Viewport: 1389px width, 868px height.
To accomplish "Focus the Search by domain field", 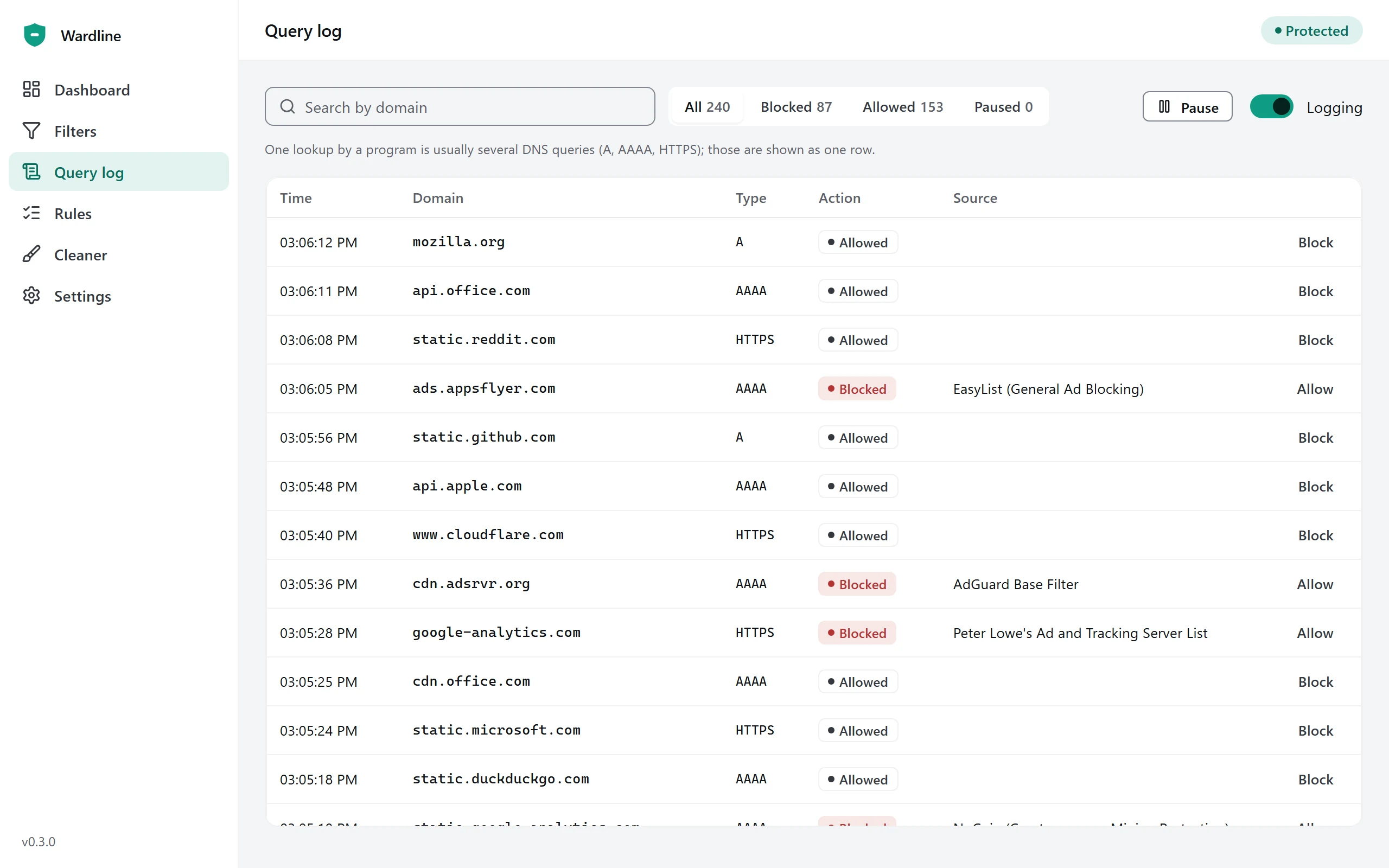I will pos(460,107).
